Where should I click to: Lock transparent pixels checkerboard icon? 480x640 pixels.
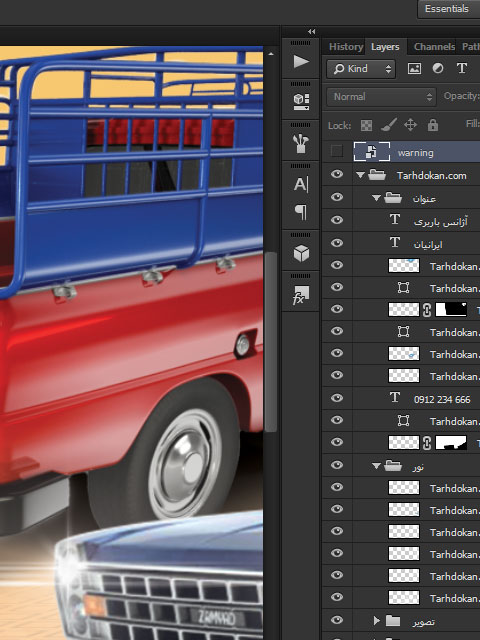[366, 125]
